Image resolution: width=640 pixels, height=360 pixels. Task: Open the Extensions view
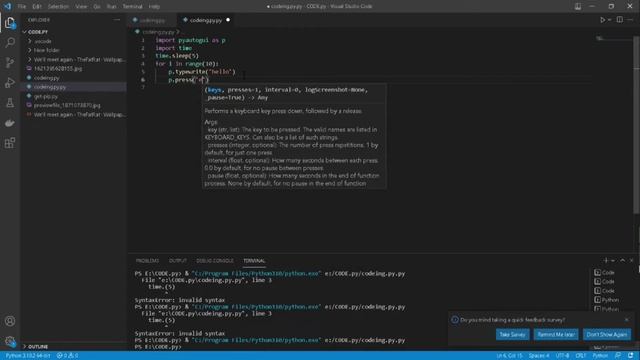[10, 143]
